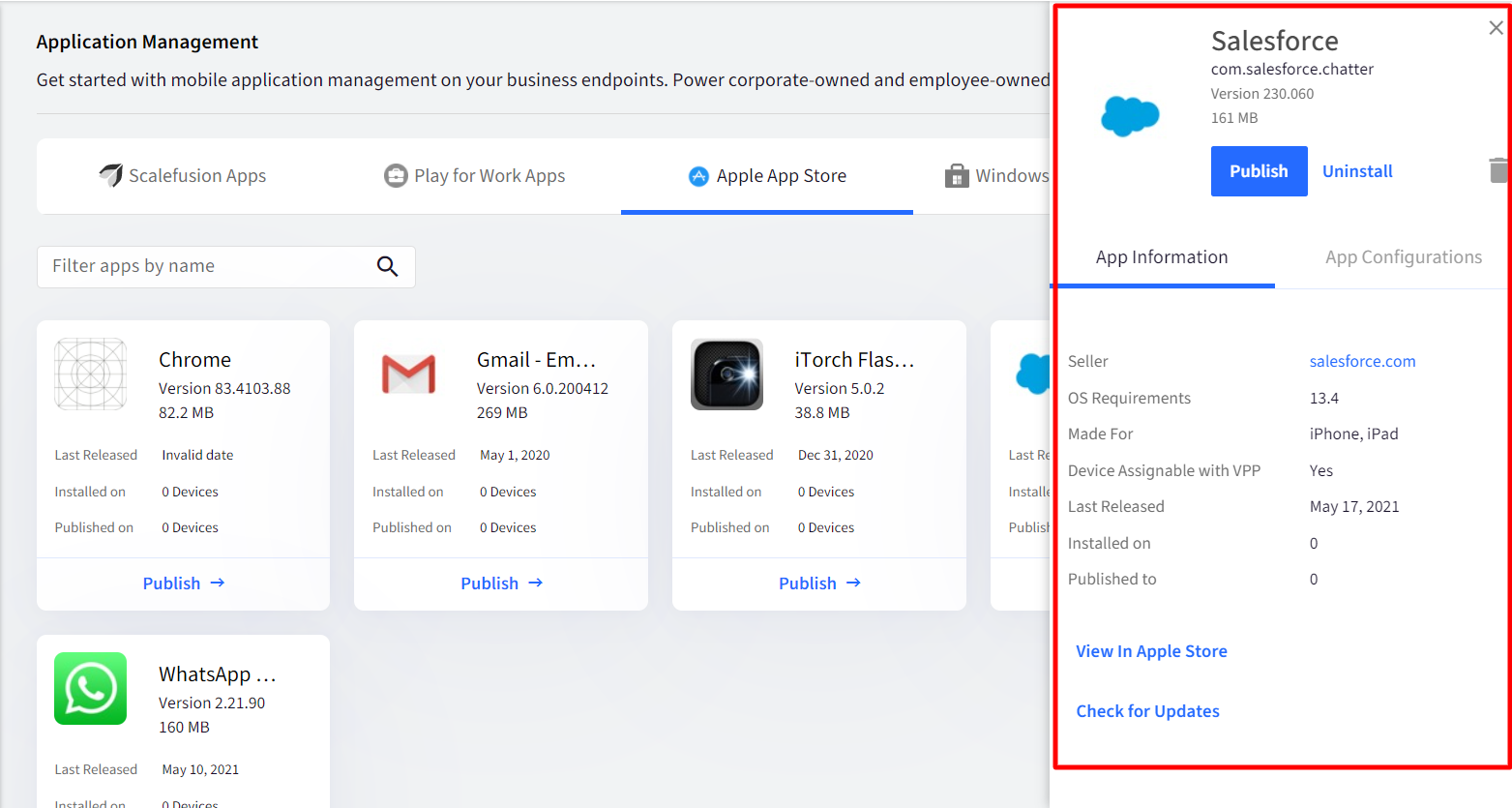The width and height of the screenshot is (1512, 808).
Task: Click the May 17, 2021 release date
Action: pos(1353,506)
